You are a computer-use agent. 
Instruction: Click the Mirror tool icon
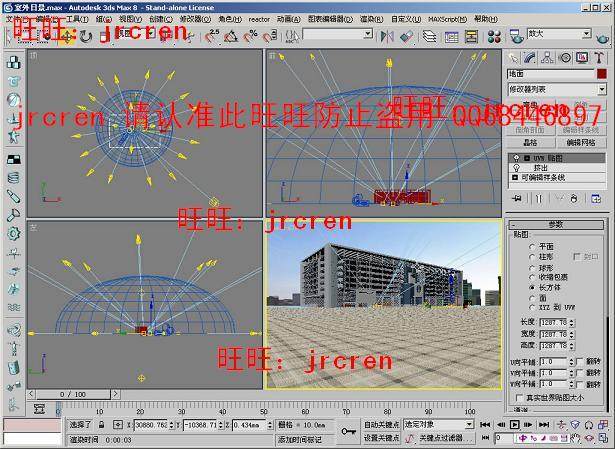(387, 37)
